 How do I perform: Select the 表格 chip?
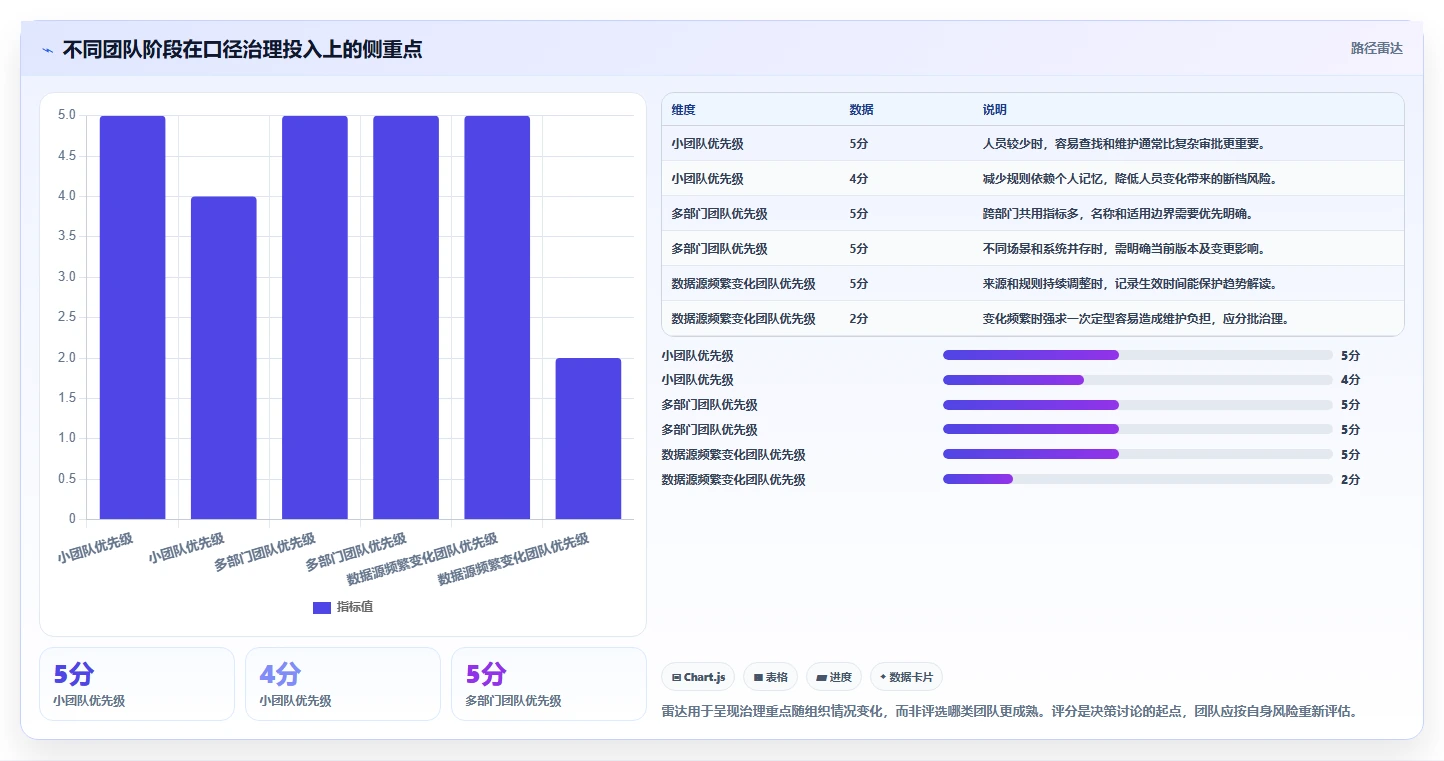(x=770, y=677)
